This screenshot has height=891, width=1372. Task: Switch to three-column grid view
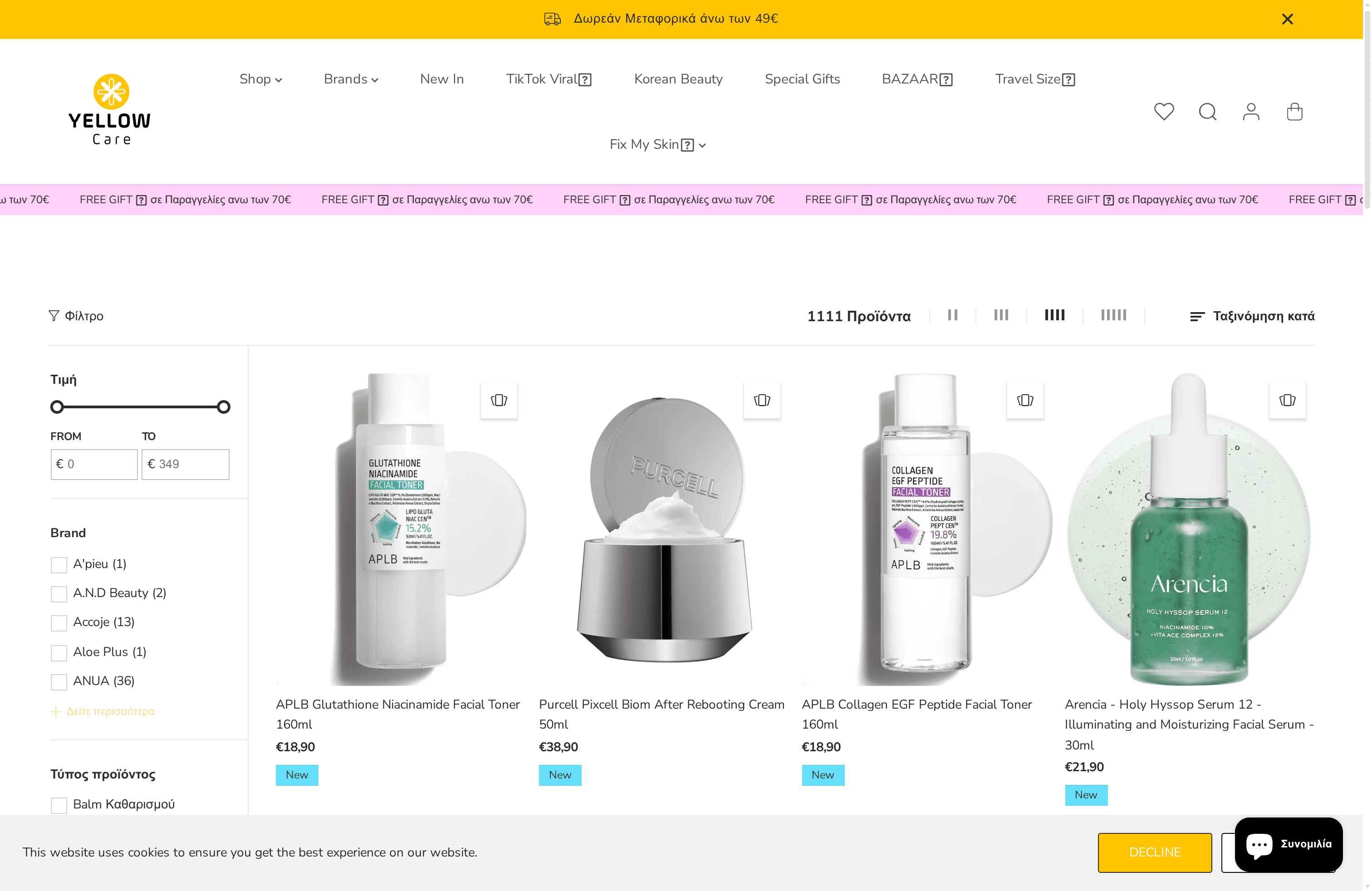coord(1001,315)
